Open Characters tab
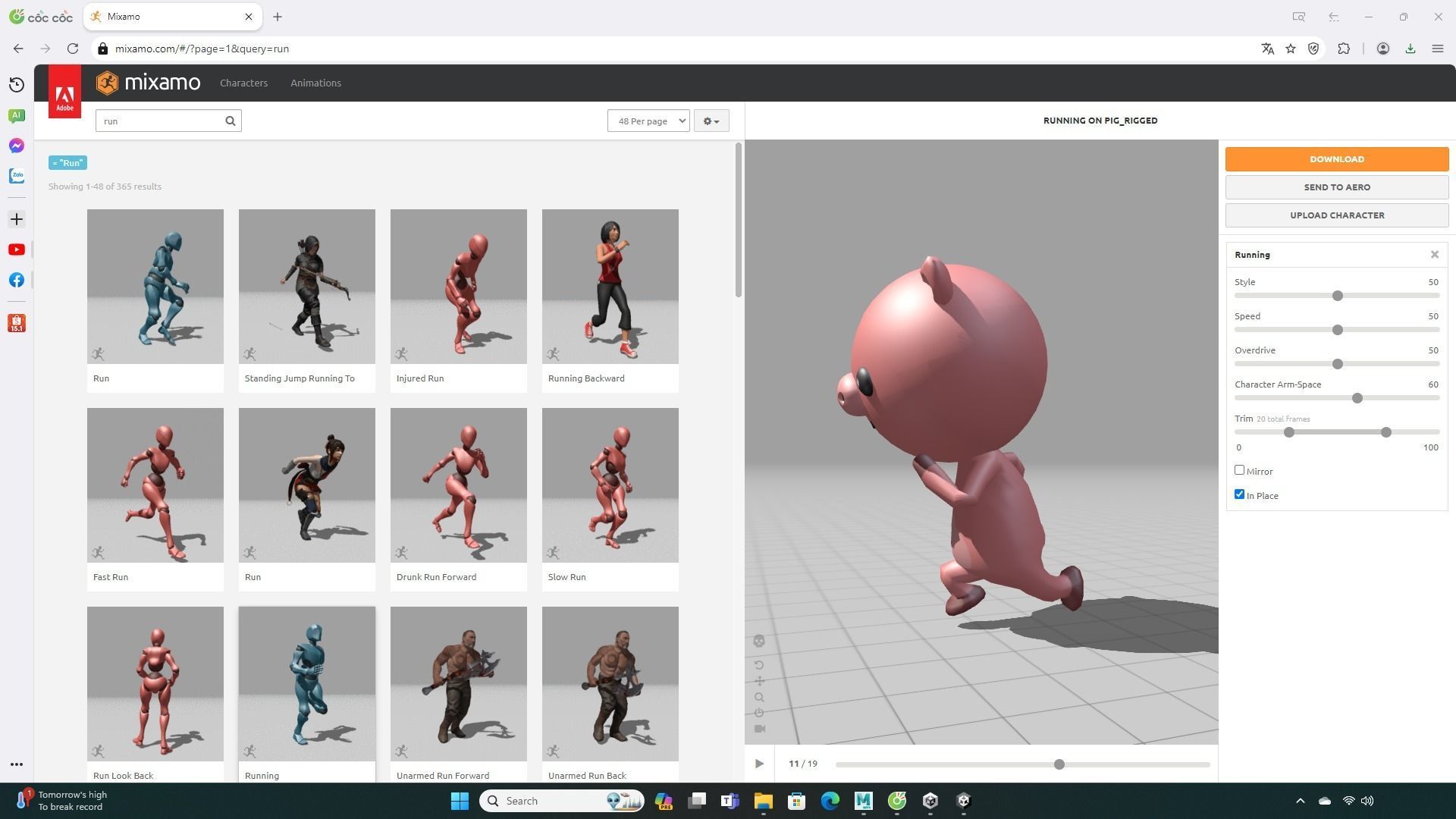1456x819 pixels. click(x=243, y=83)
